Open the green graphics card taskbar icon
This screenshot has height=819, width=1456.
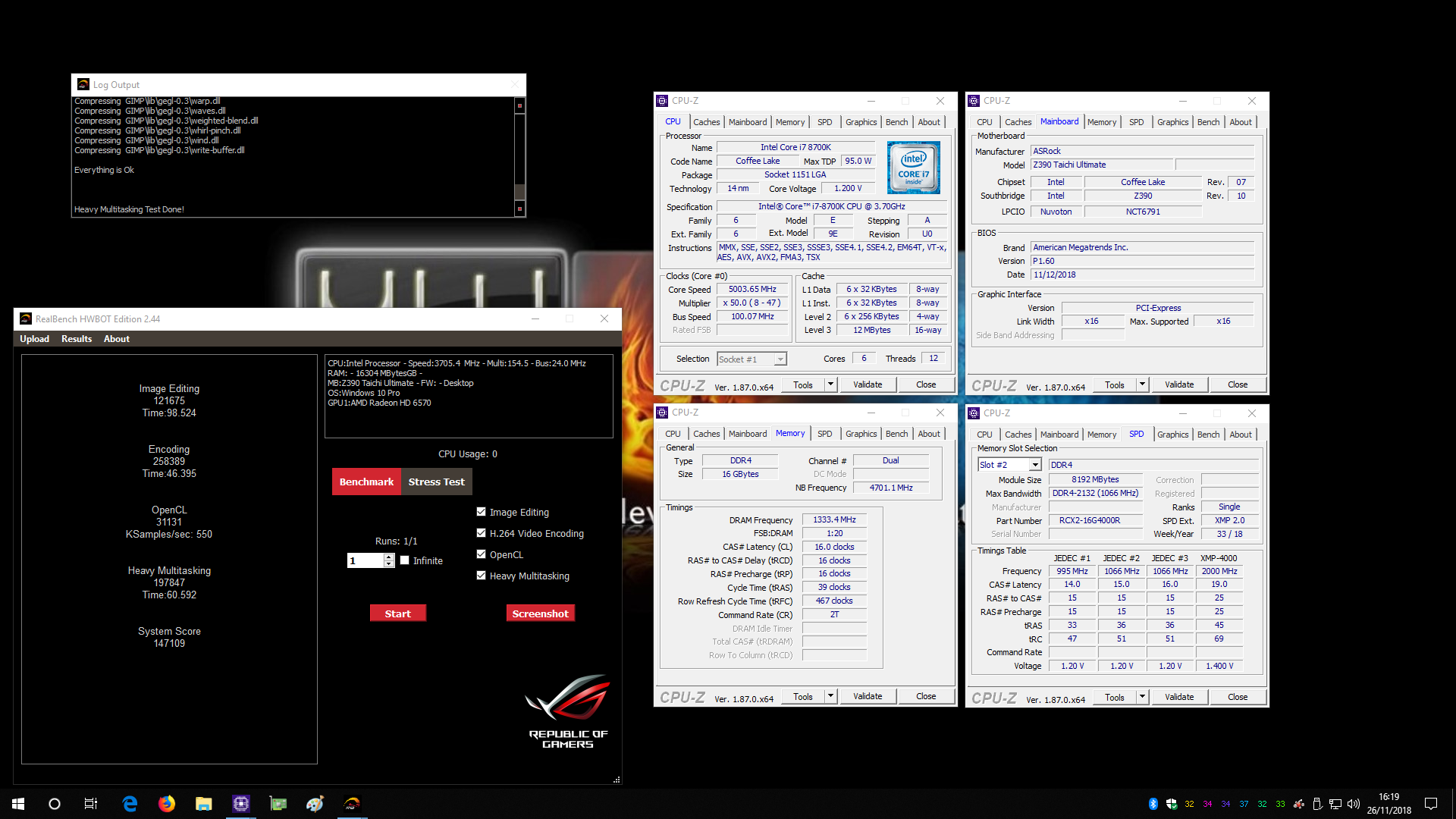click(x=278, y=804)
